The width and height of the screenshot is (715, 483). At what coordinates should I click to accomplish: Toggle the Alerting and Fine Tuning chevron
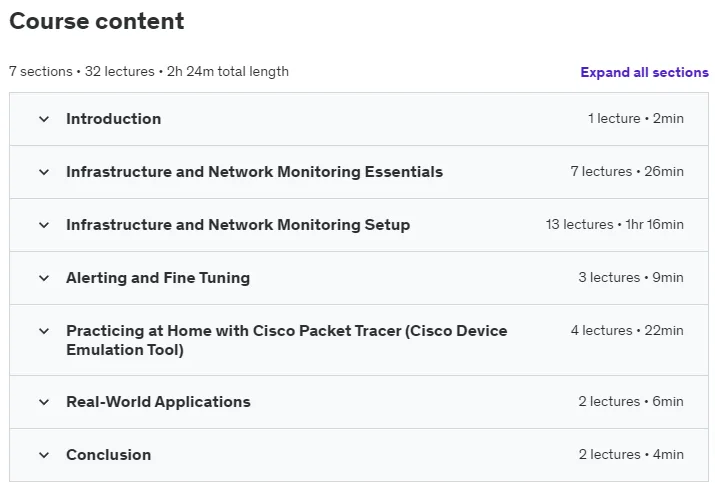(x=44, y=278)
